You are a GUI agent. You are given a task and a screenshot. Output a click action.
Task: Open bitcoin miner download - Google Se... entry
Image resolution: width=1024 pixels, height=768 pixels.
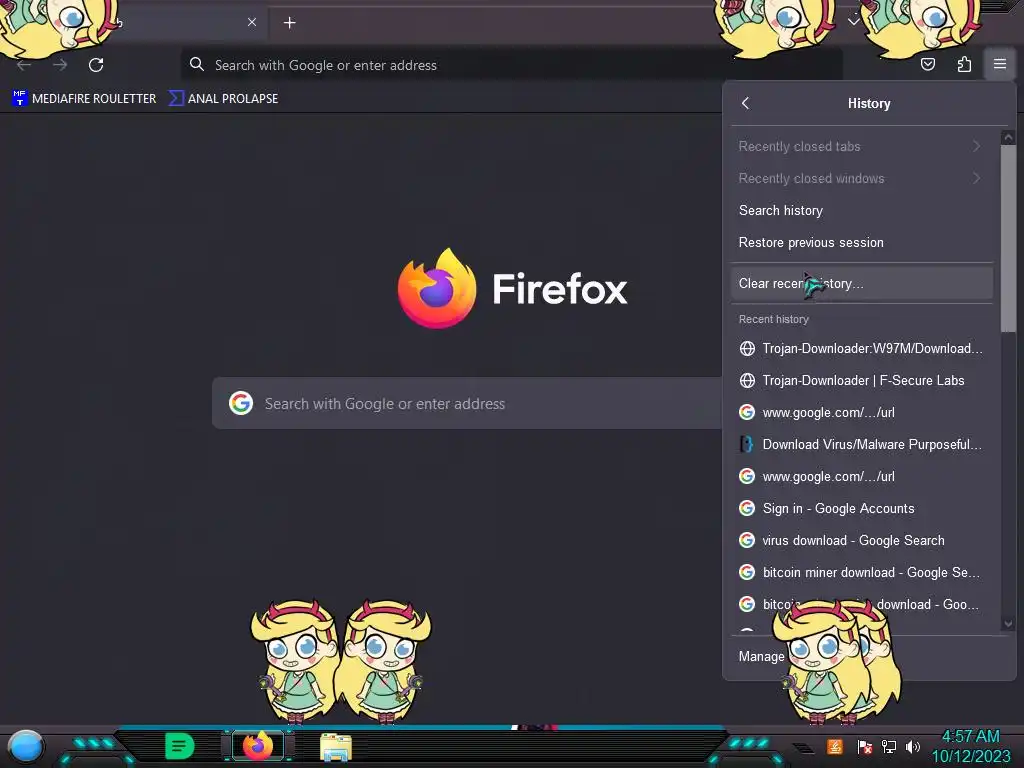(861, 572)
